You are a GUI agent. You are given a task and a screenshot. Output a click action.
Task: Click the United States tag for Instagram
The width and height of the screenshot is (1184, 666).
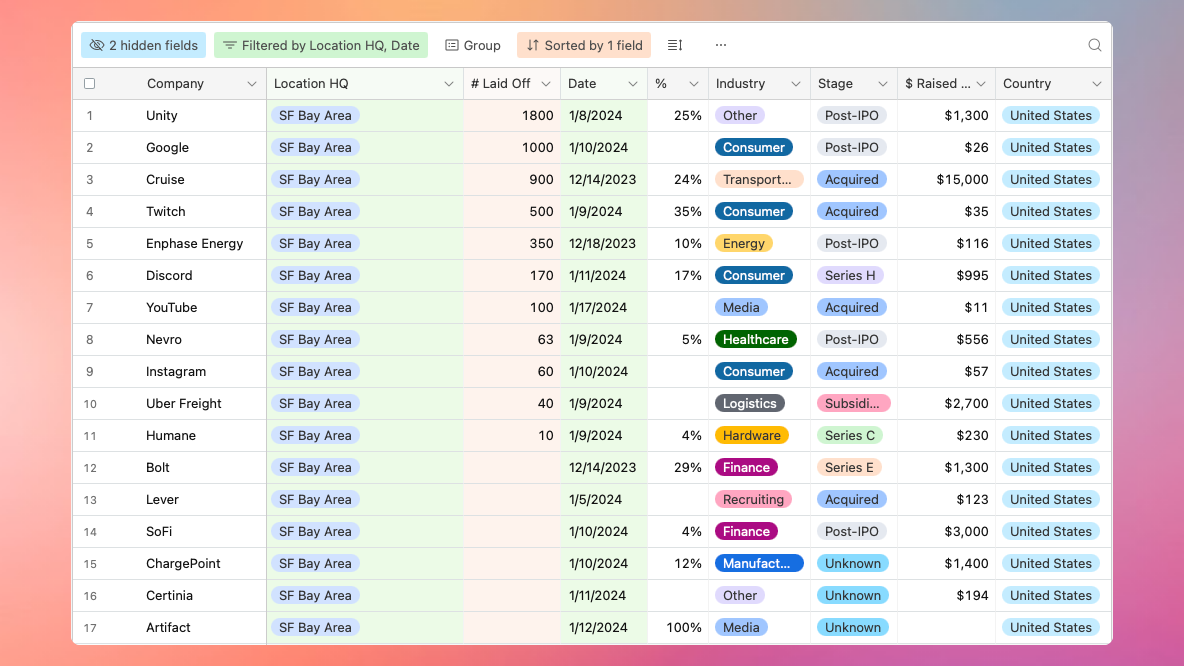(x=1050, y=372)
